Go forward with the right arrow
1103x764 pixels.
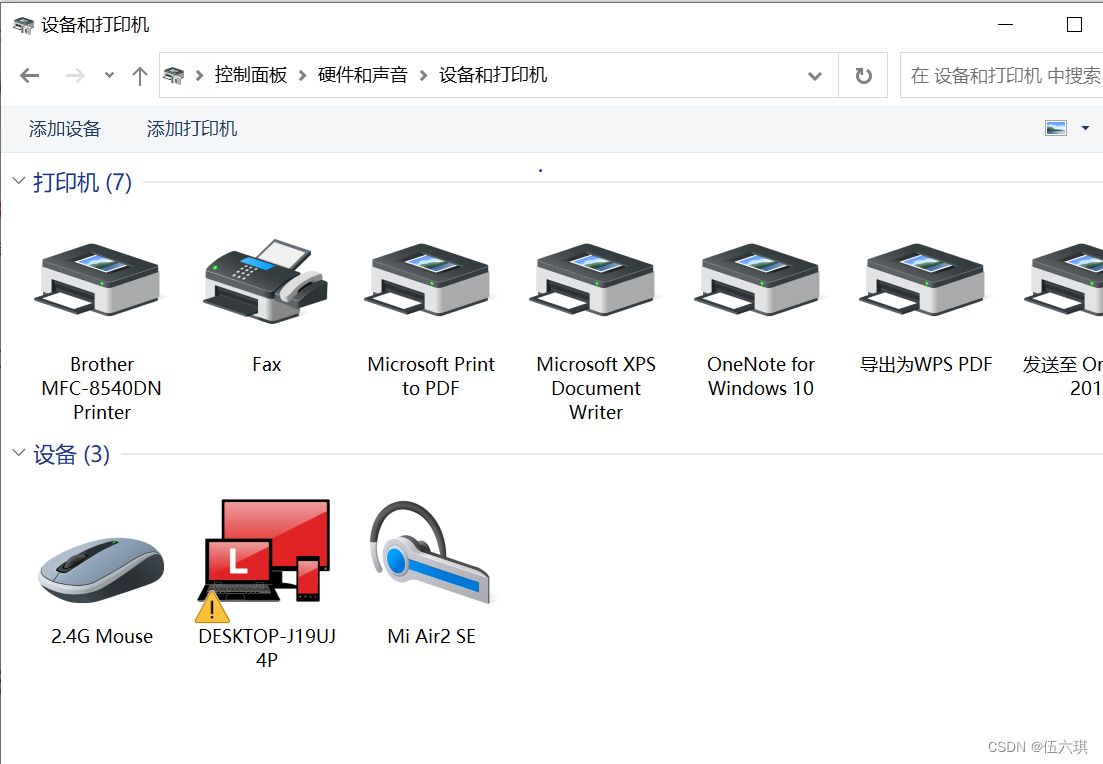click(75, 75)
